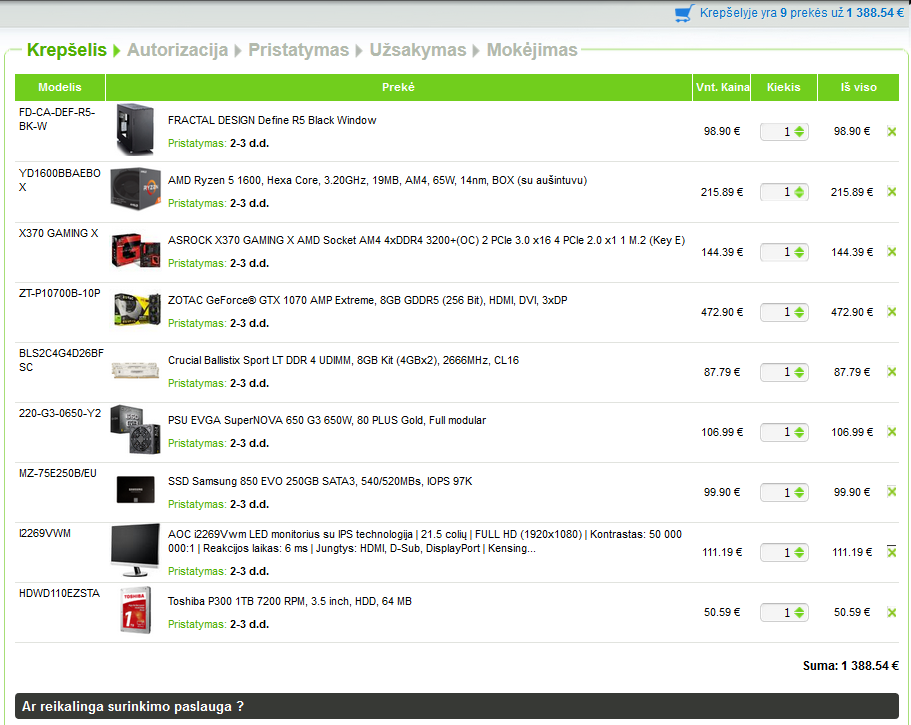Click quantity stepper arrows for ASROCK X370 motherboard

(799, 252)
